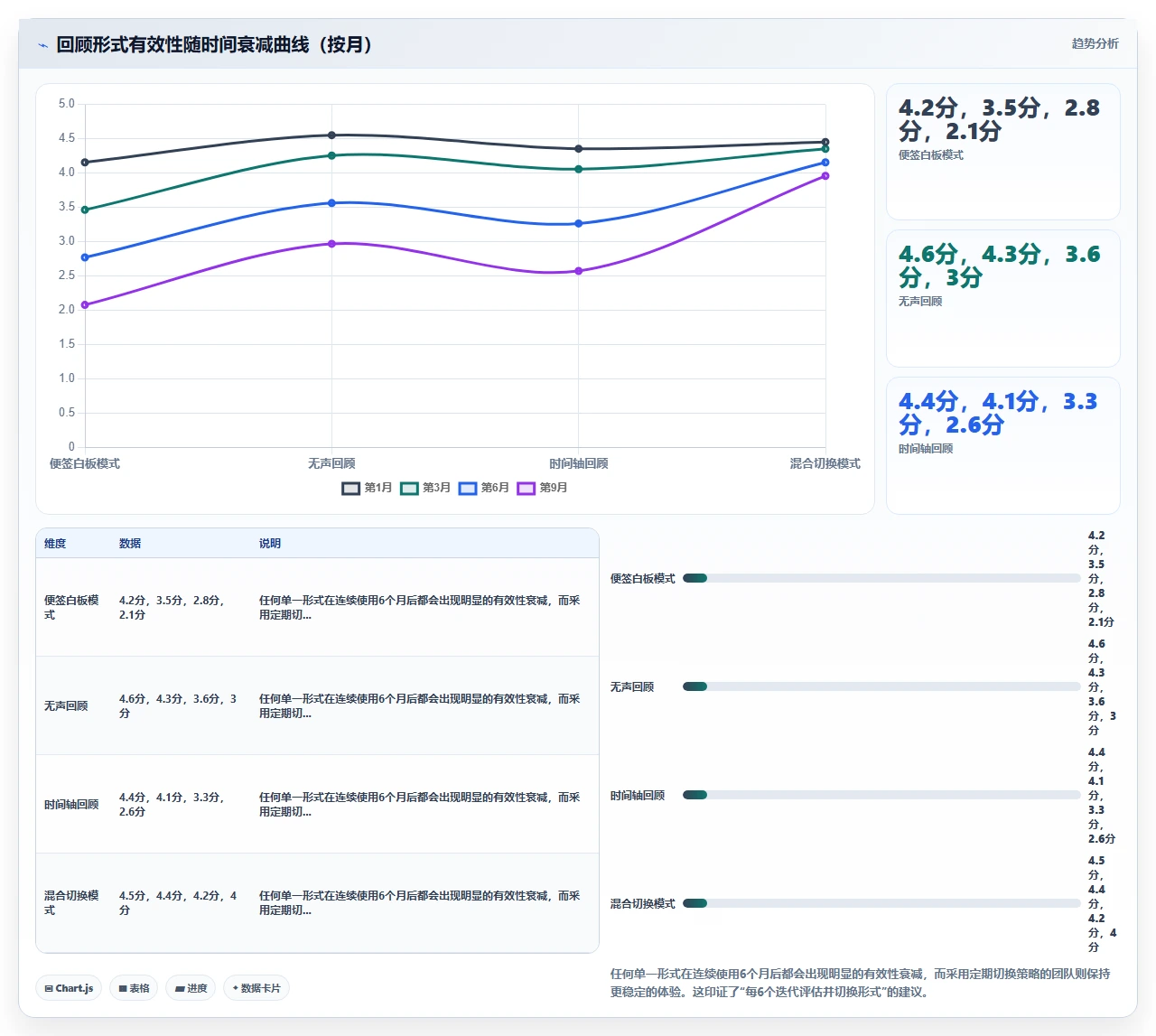Toggle the 第6月 legend series

coord(484,488)
